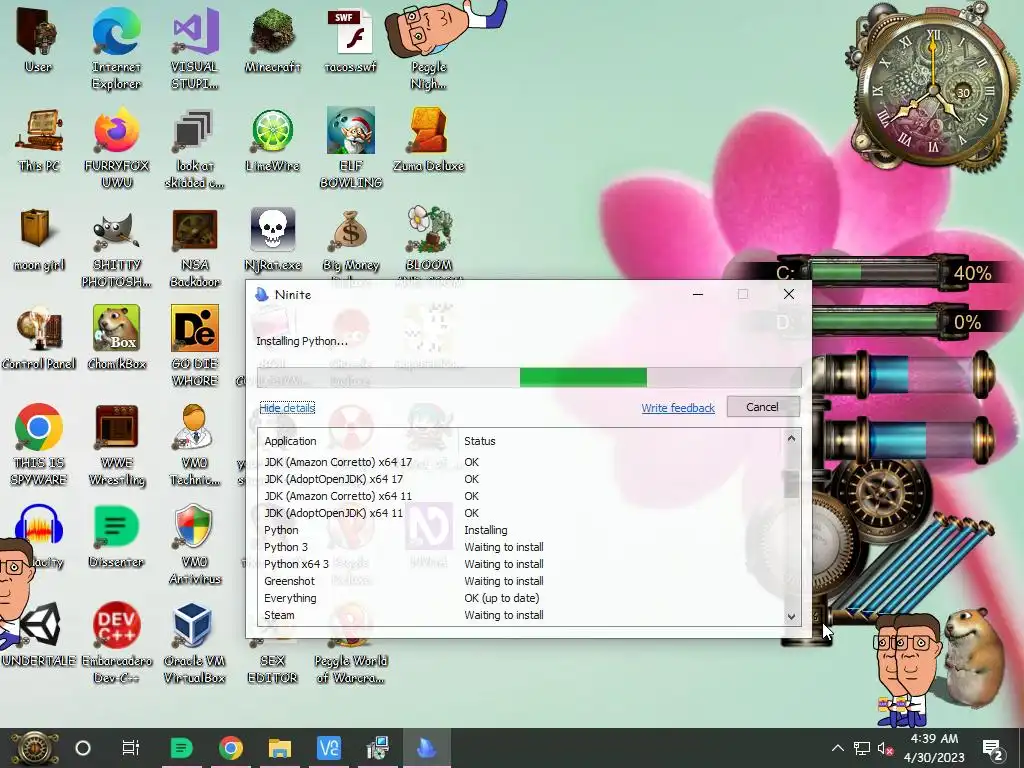Screen dimensions: 1024x768
Task: Click the taskbar clock 4:39 AM
Action: tap(934, 748)
